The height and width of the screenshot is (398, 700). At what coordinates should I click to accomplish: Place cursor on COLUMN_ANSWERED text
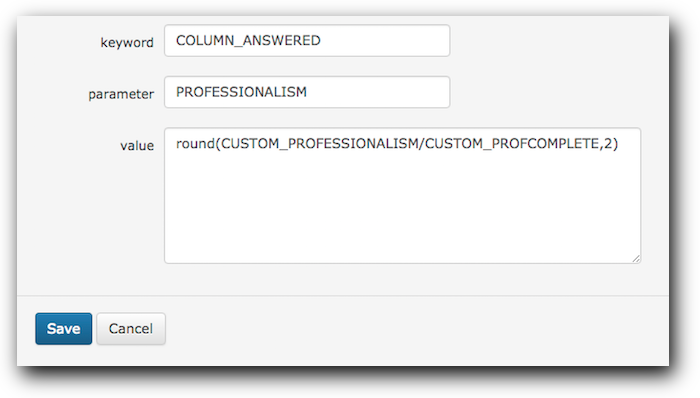248,41
